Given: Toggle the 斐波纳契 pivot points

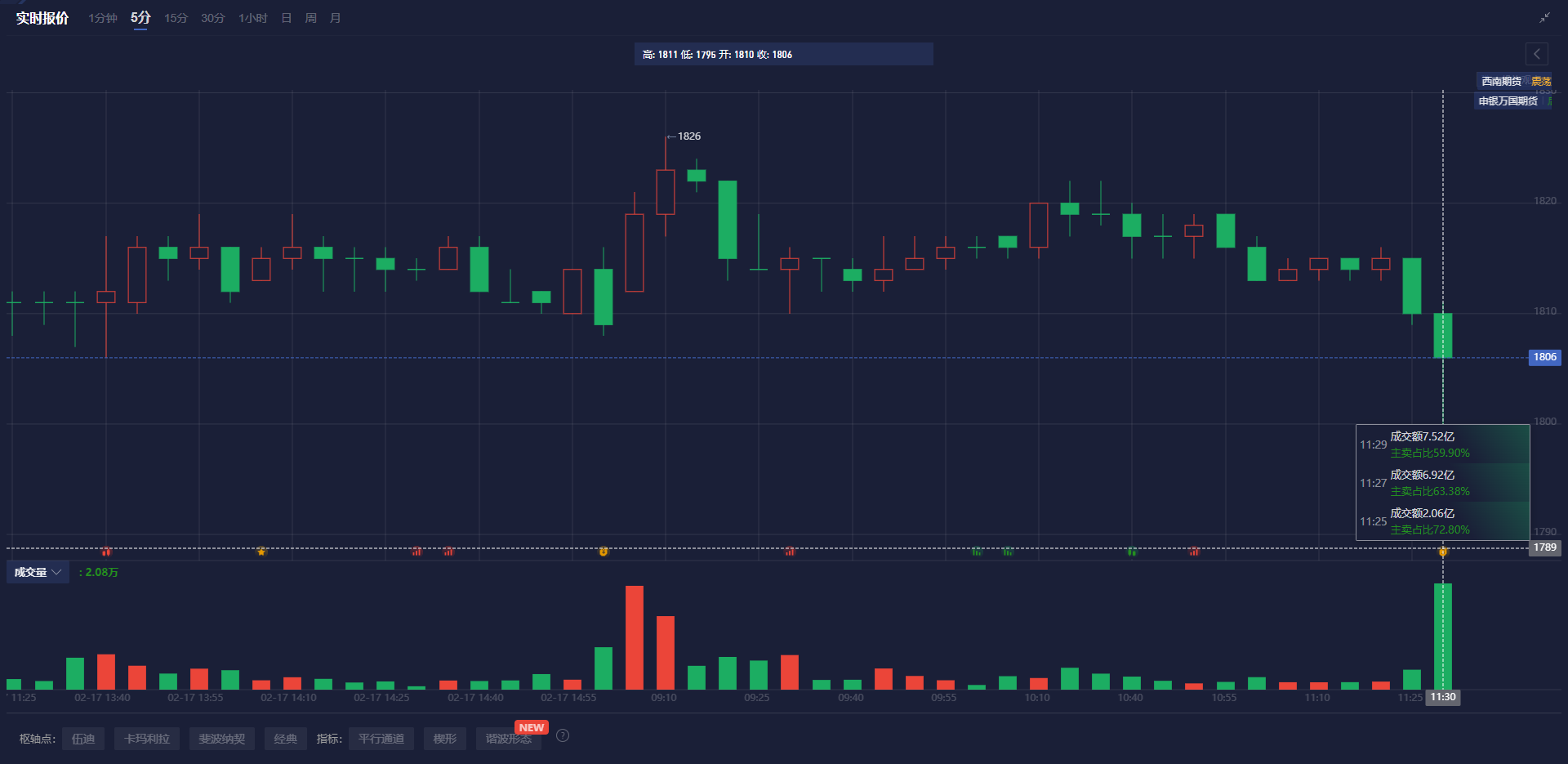Looking at the screenshot, I should pos(221,738).
